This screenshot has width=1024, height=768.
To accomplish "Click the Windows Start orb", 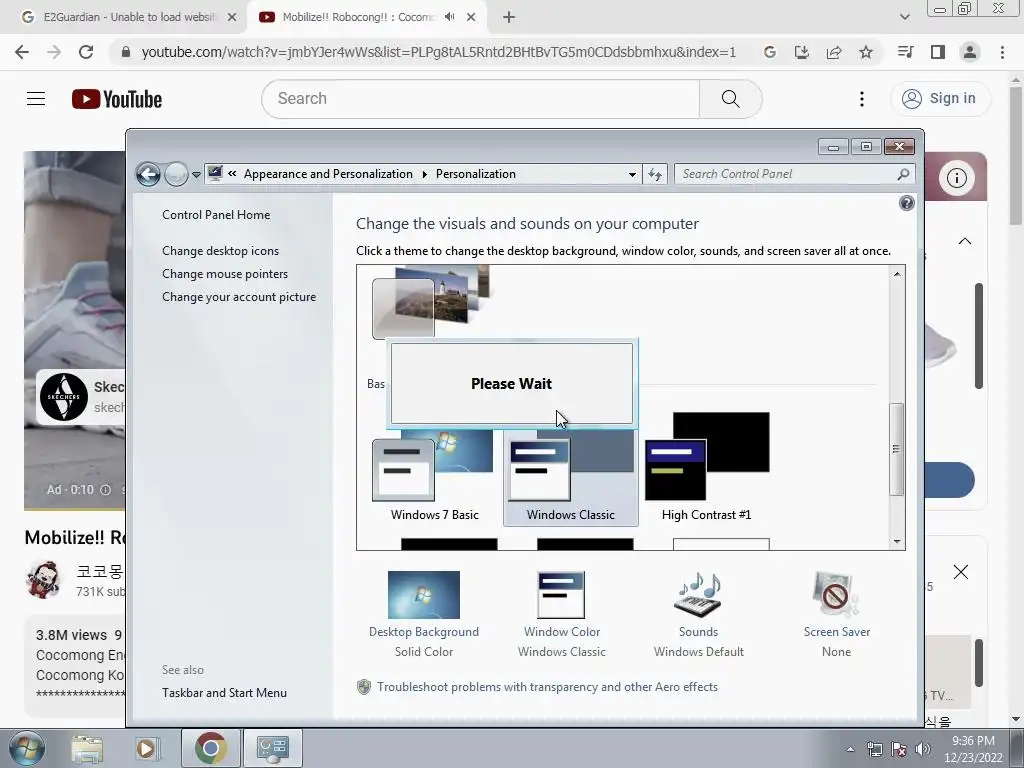I will click(27, 748).
